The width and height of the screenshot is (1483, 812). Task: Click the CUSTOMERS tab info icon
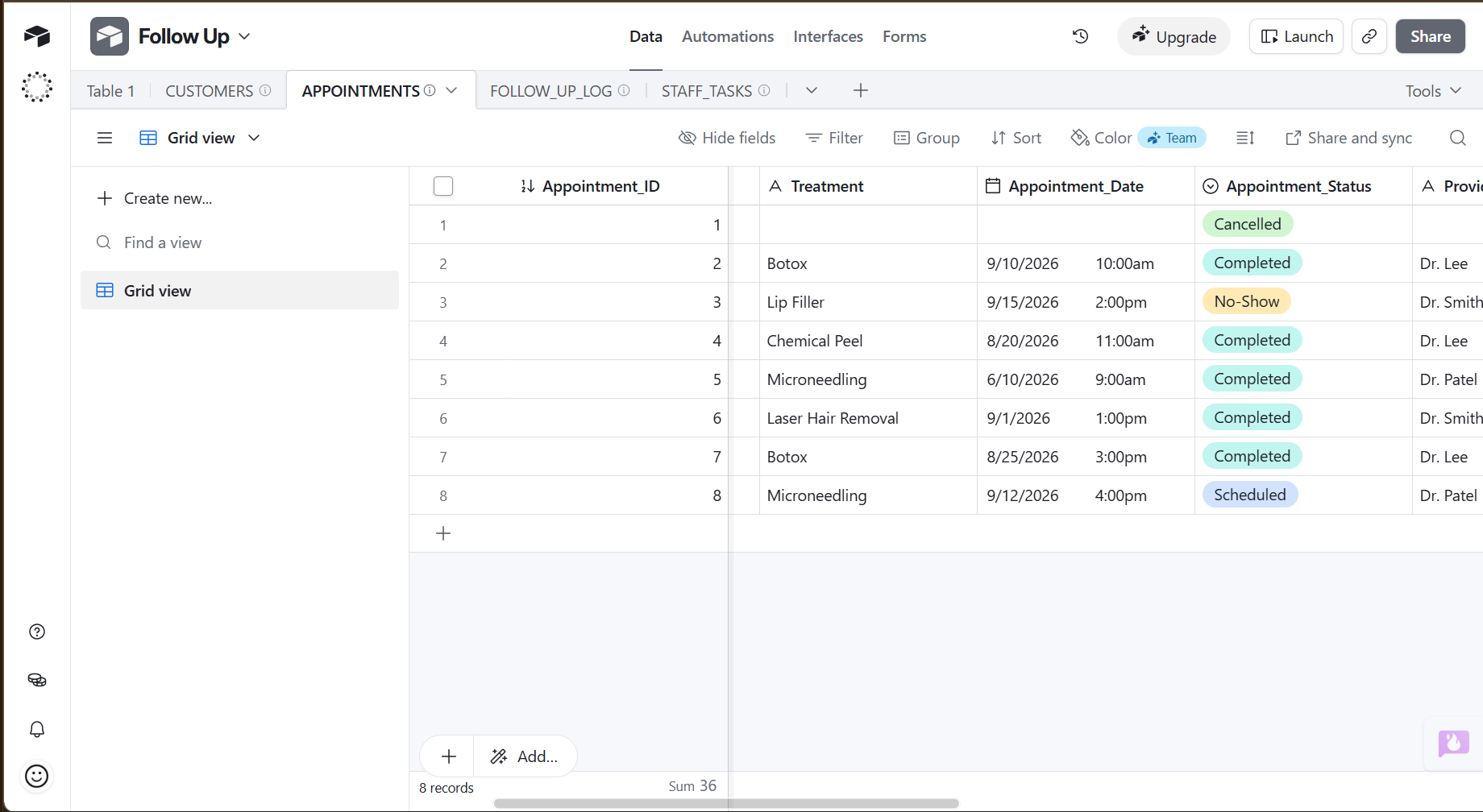point(265,90)
